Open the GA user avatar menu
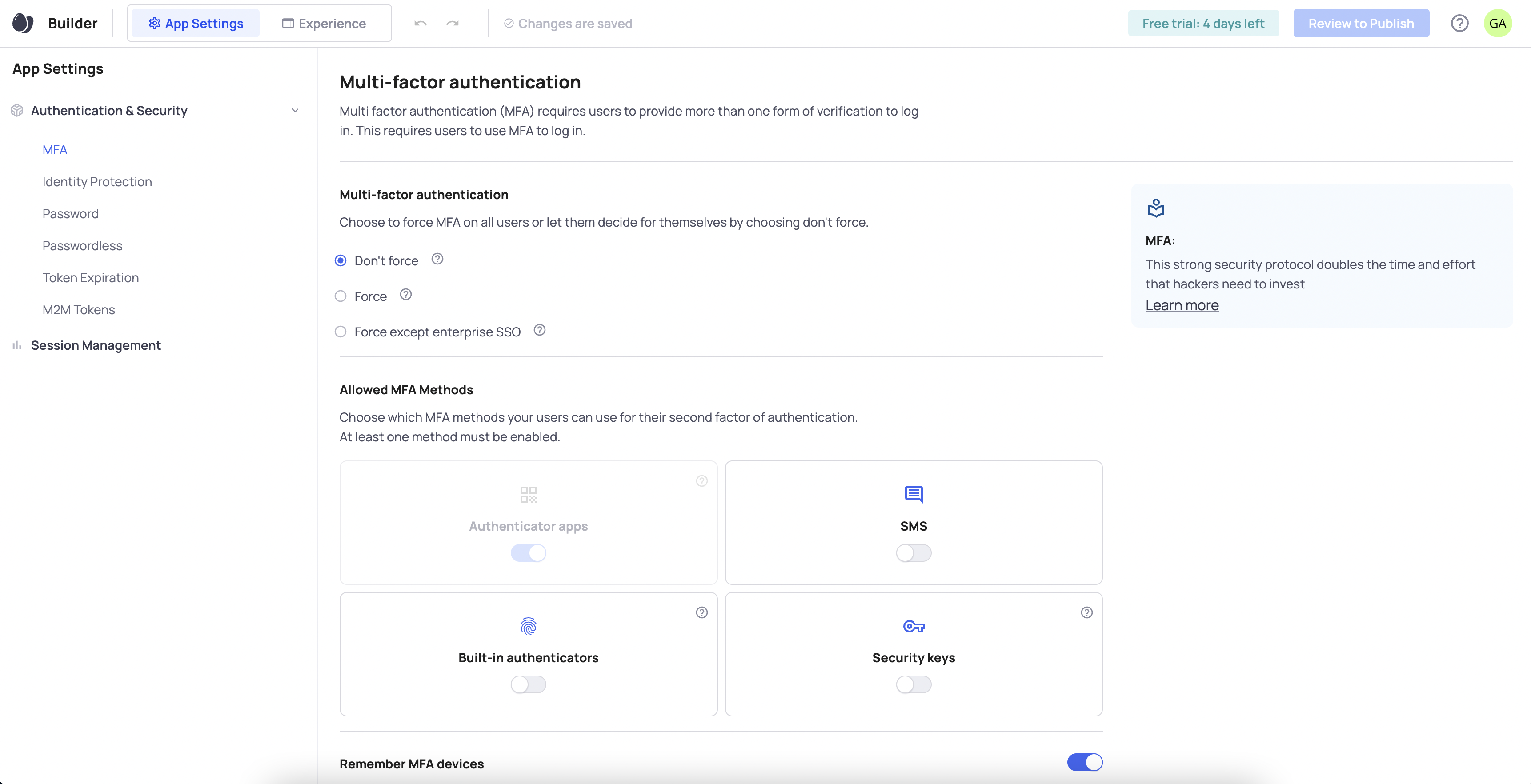1531x784 pixels. (x=1497, y=23)
